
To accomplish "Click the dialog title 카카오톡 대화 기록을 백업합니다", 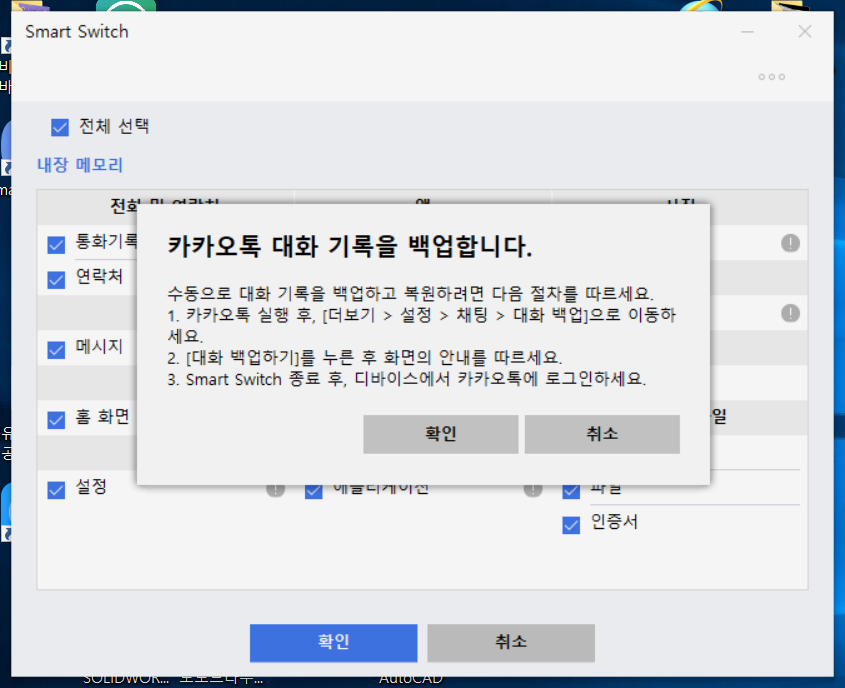I will pyautogui.click(x=350, y=247).
